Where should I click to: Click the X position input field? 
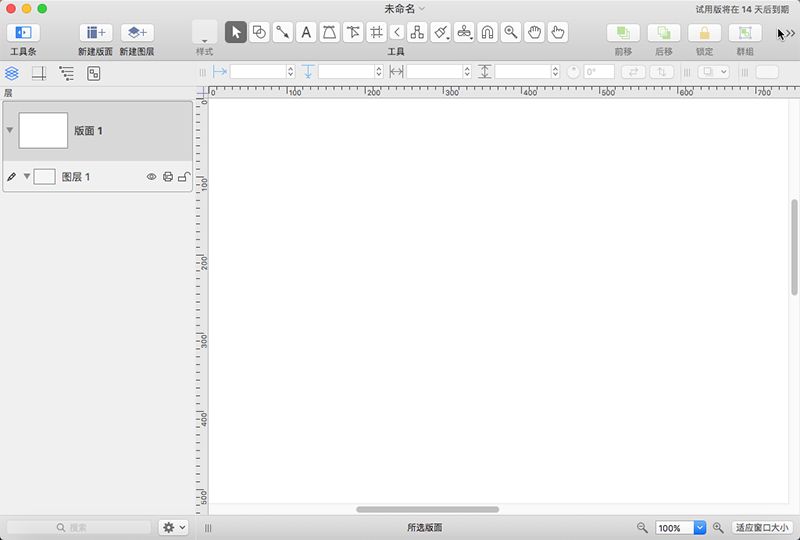258,72
